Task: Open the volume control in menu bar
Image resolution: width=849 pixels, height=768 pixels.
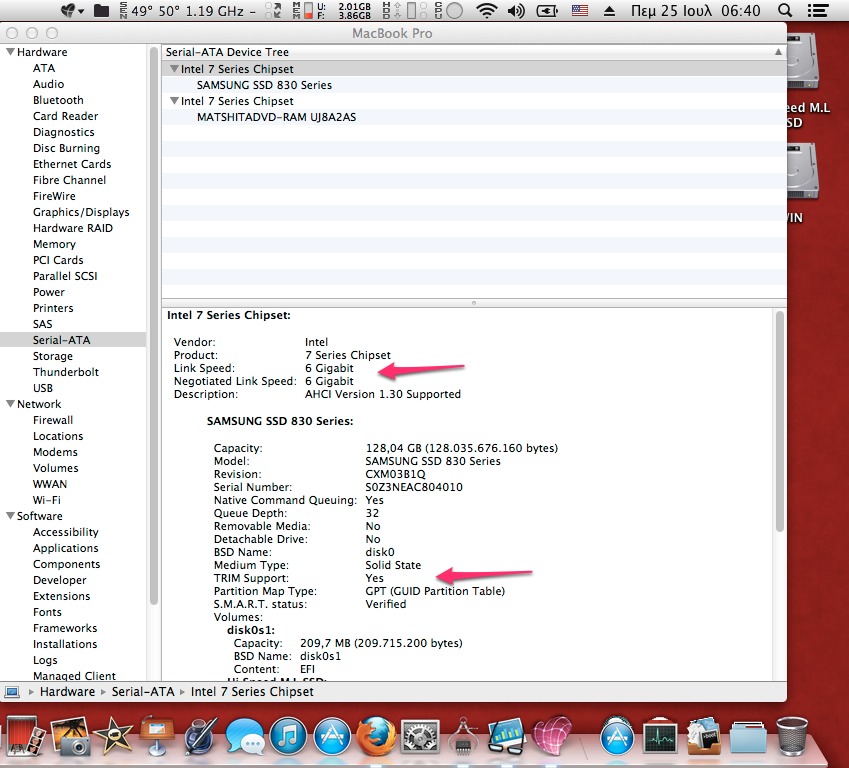Action: click(516, 10)
